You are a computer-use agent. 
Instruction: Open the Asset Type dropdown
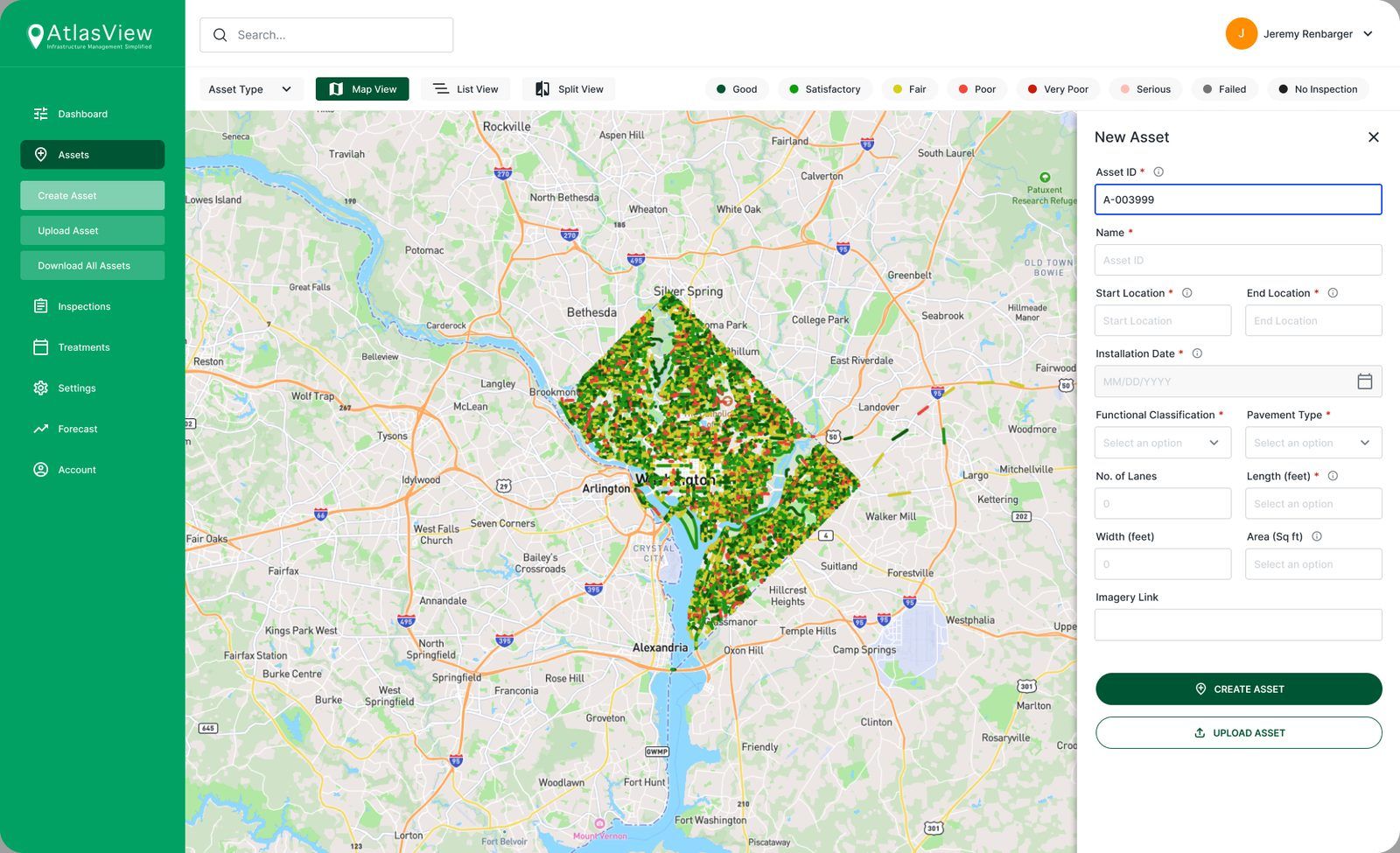tap(251, 89)
